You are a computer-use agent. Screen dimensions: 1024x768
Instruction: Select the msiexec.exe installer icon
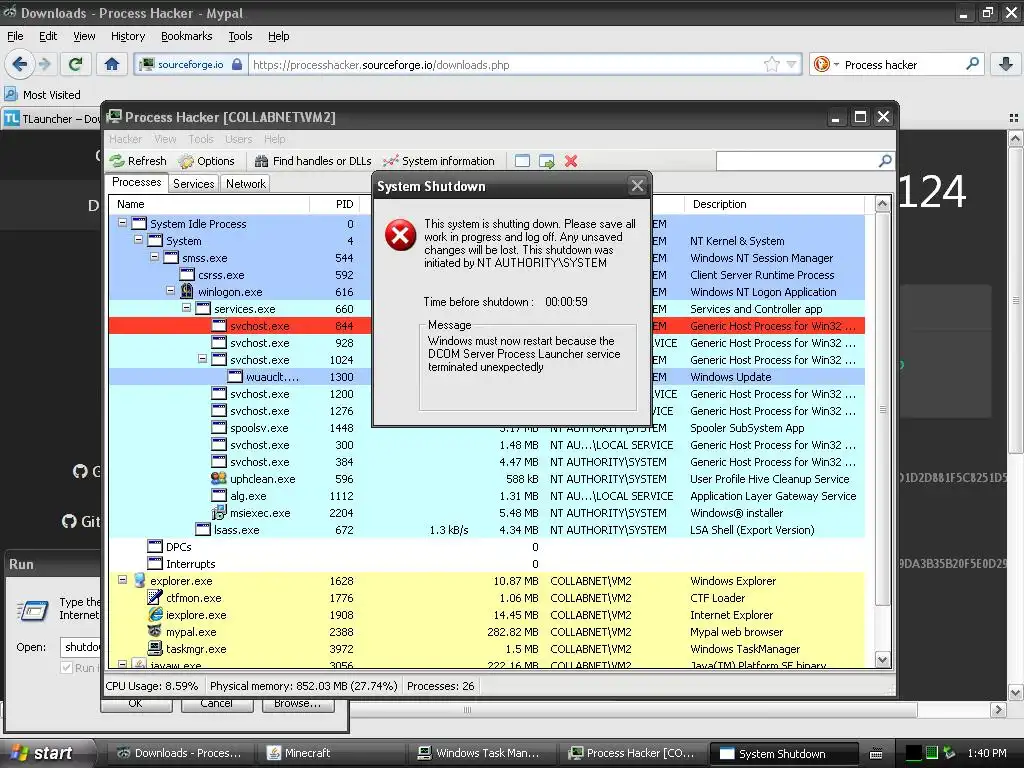(219, 513)
